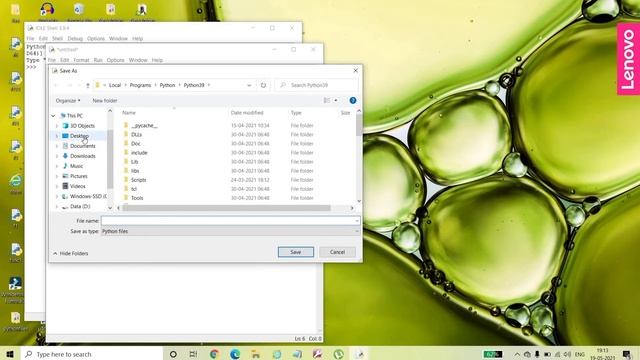Click the Cancel button
The image size is (640, 360).
[337, 252]
